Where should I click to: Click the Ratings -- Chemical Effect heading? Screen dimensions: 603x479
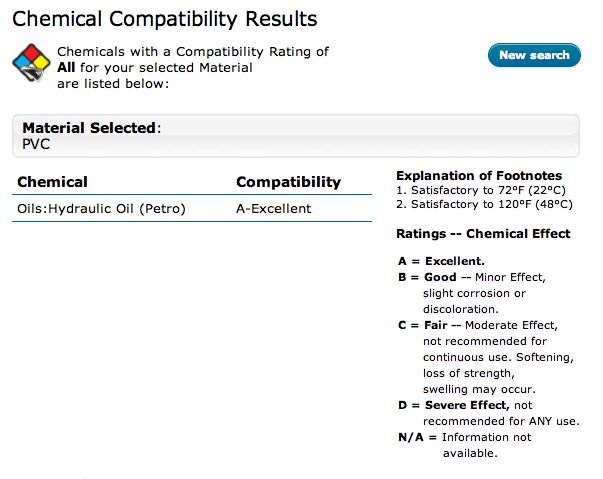pos(483,234)
